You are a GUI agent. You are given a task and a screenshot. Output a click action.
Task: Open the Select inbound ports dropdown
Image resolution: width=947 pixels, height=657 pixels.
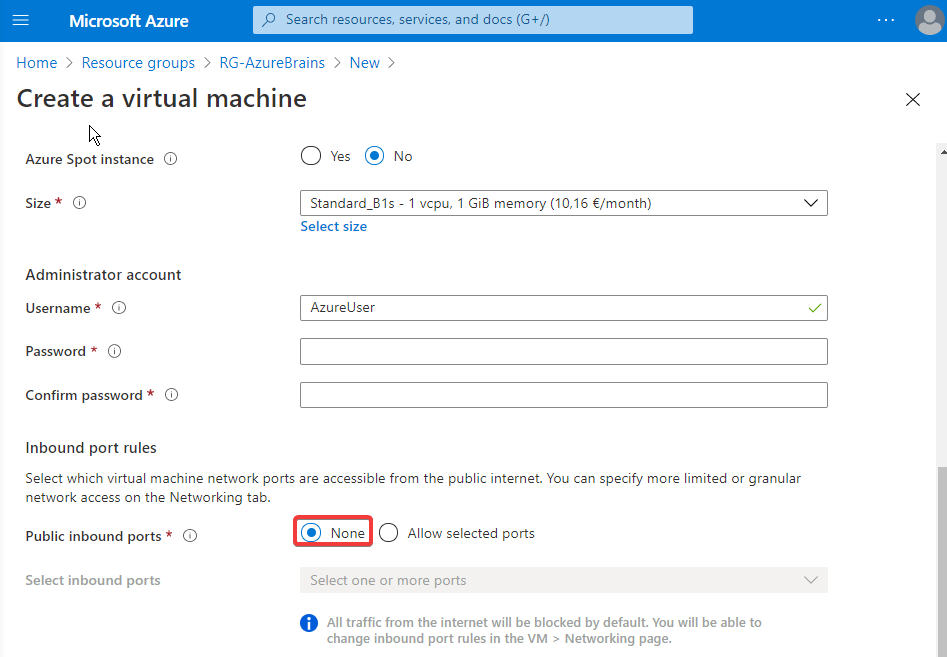click(563, 580)
